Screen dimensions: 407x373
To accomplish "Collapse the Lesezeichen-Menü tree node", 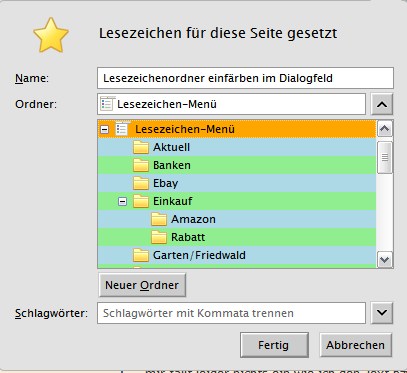I will coord(105,129).
